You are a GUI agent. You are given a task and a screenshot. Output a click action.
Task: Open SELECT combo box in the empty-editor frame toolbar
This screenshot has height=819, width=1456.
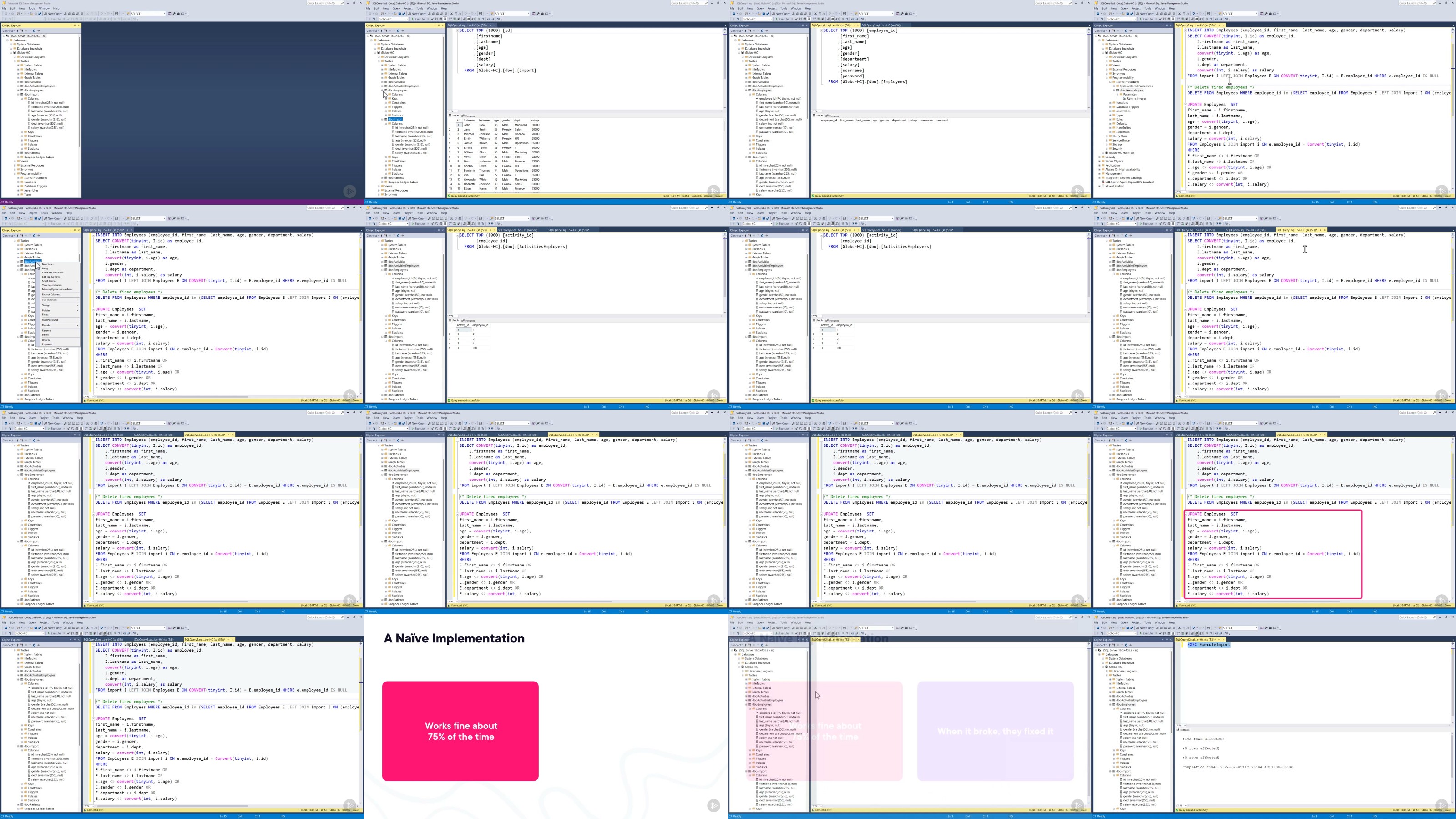pos(149,14)
